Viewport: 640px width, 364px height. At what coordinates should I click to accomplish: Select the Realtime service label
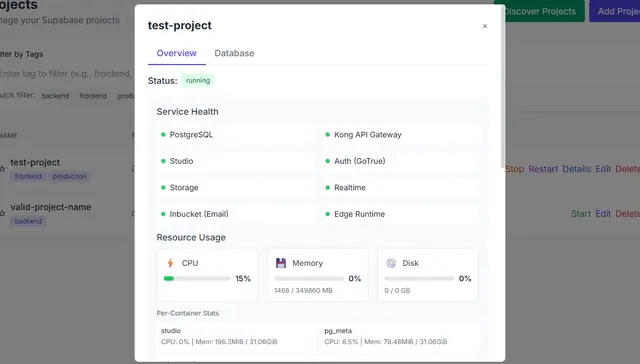[x=350, y=188]
